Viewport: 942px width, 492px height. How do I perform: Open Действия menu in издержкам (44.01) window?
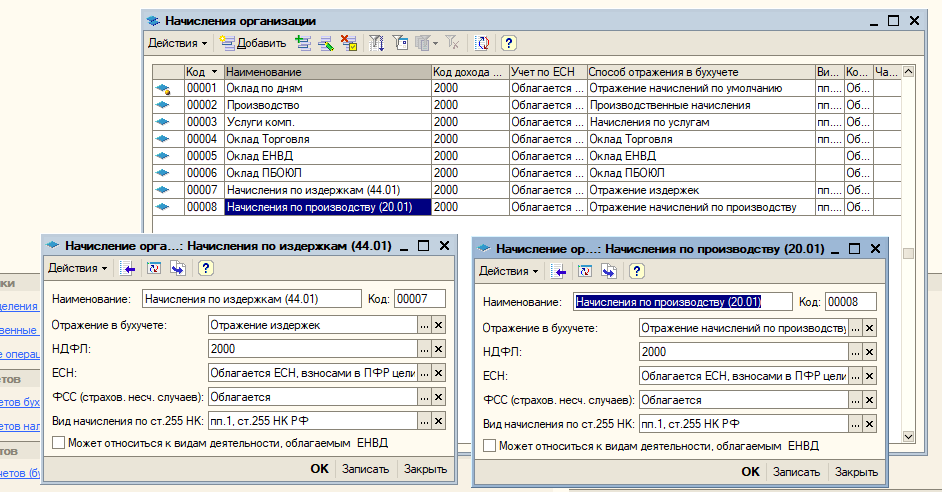point(77,269)
